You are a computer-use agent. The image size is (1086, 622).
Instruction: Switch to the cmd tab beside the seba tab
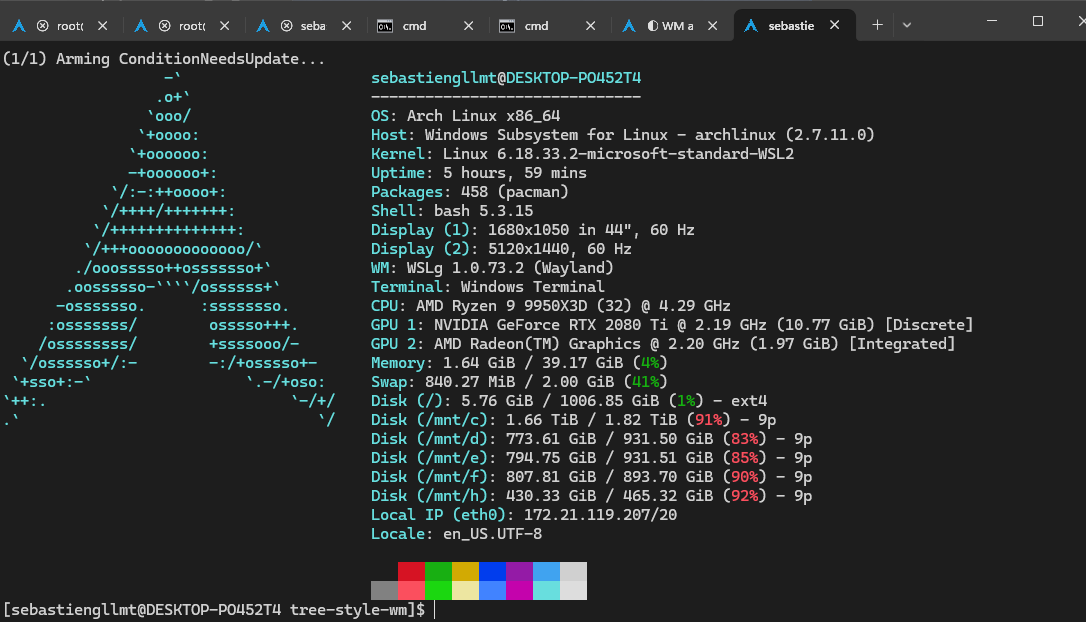pyautogui.click(x=427, y=26)
